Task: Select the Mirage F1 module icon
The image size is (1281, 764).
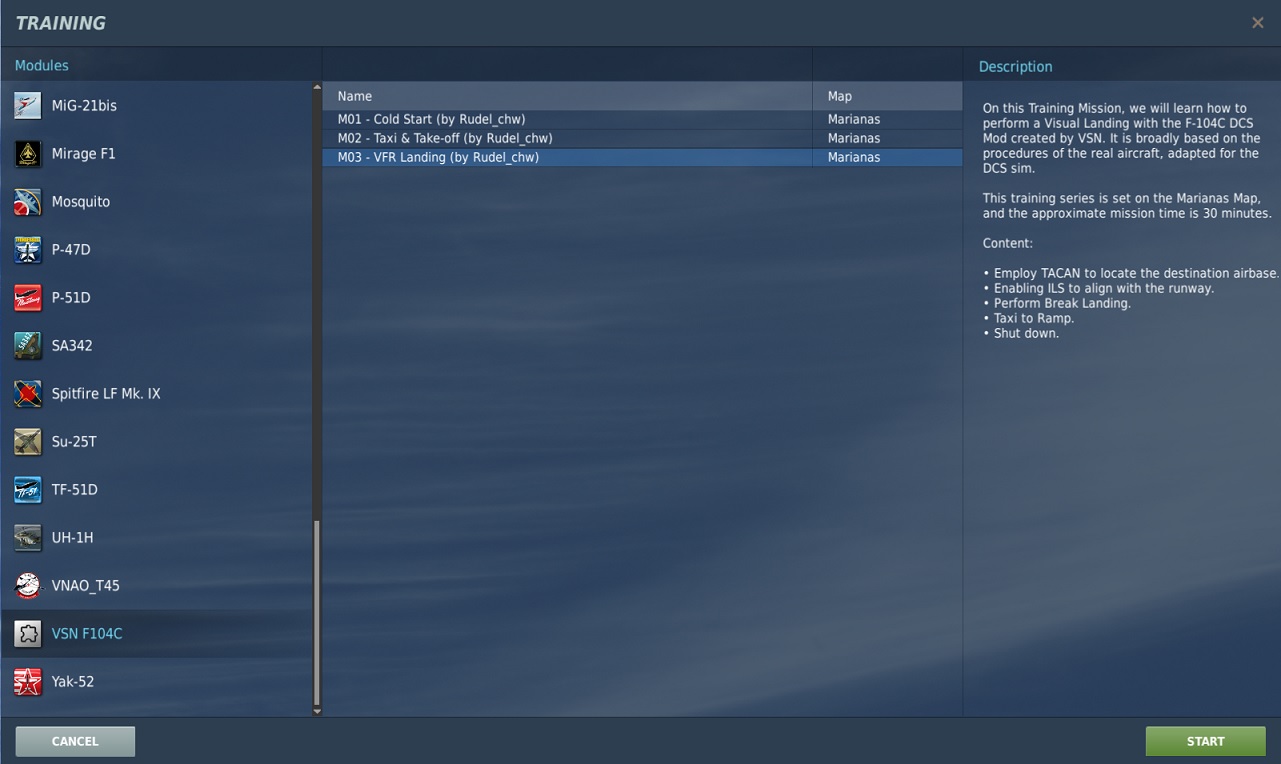Action: tap(28, 154)
